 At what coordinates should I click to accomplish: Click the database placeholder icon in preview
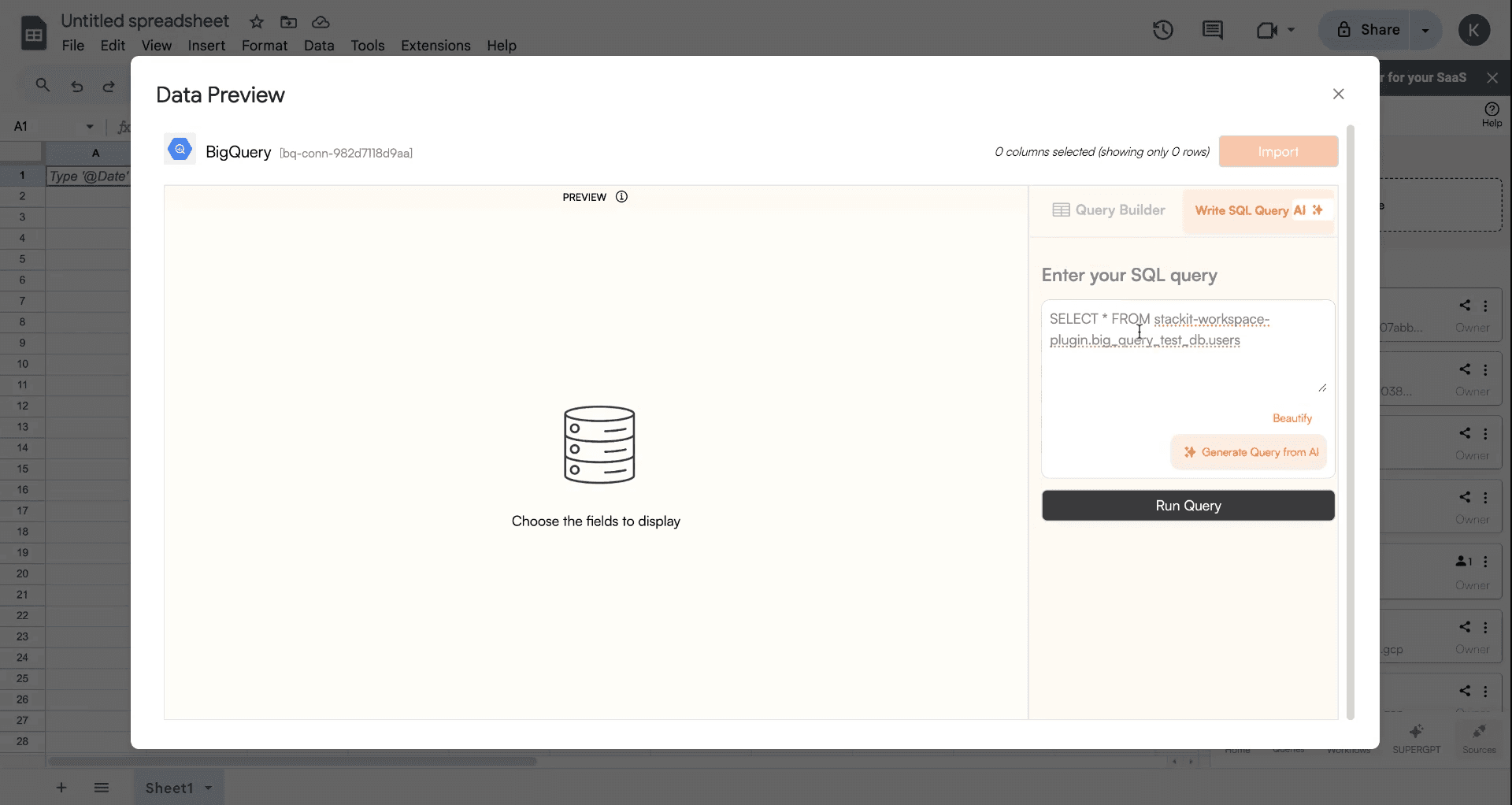click(599, 444)
